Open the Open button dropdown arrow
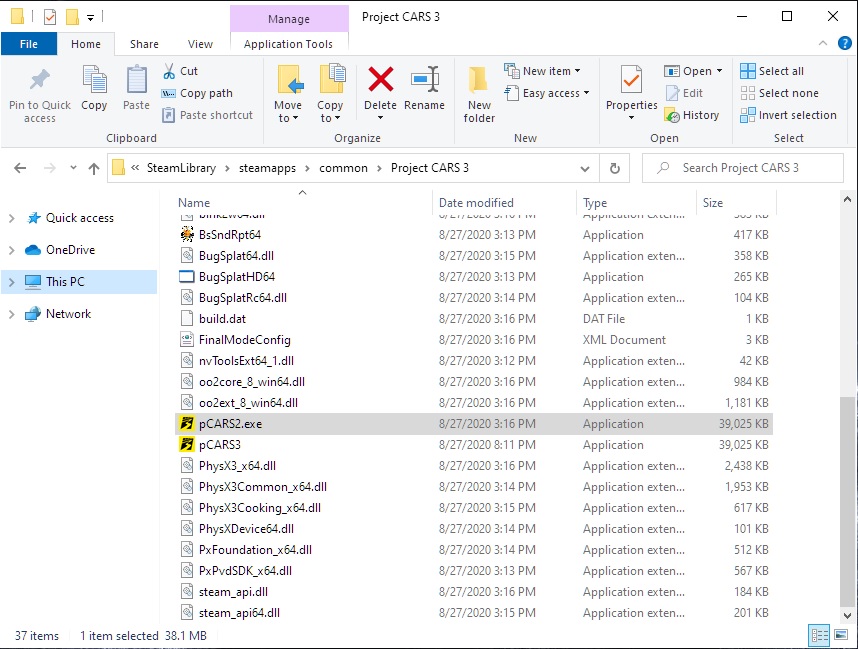858x649 pixels. [719, 71]
